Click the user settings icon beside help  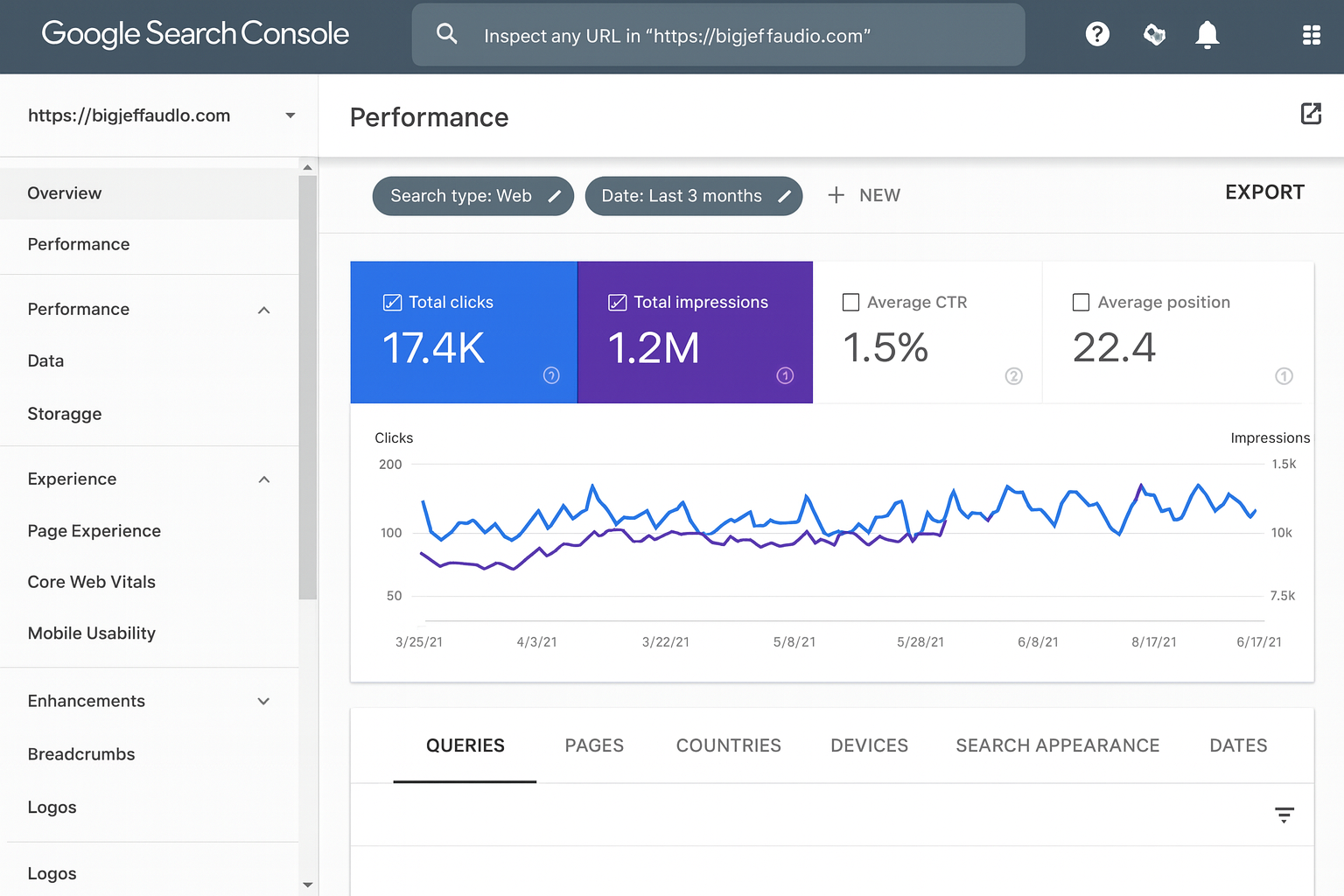point(1154,34)
